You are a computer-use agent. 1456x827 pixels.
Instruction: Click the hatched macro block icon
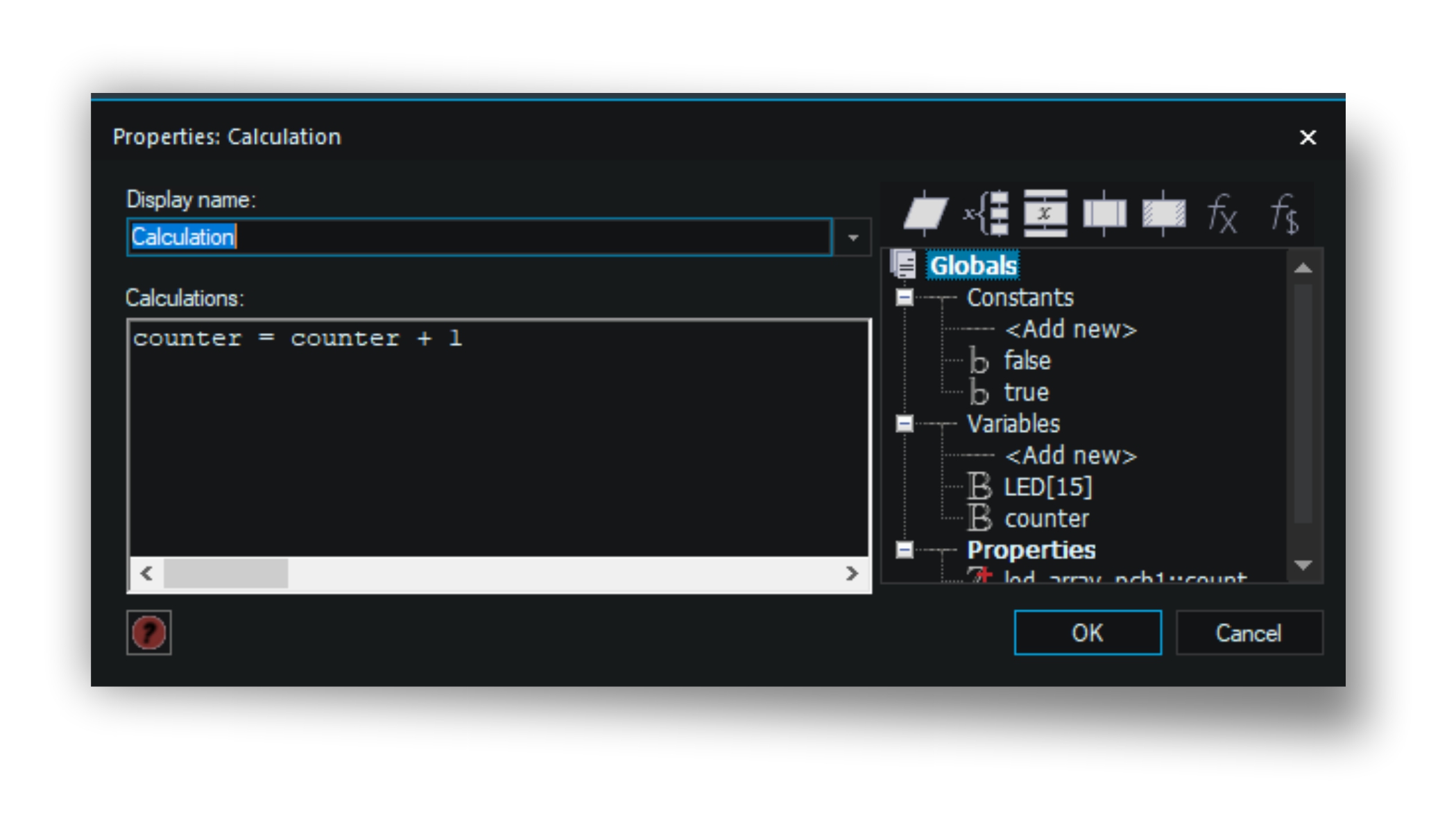[1163, 213]
